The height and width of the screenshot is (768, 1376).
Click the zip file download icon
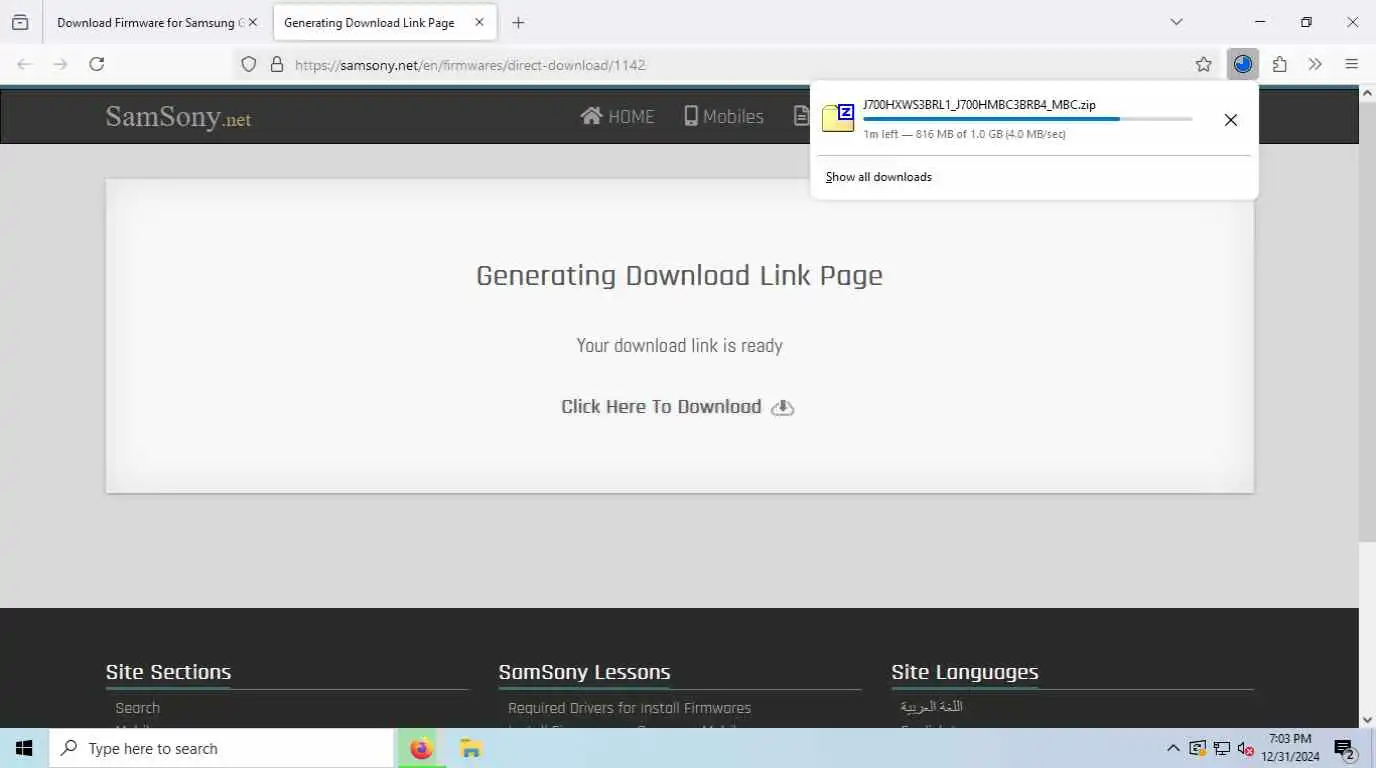(838, 118)
